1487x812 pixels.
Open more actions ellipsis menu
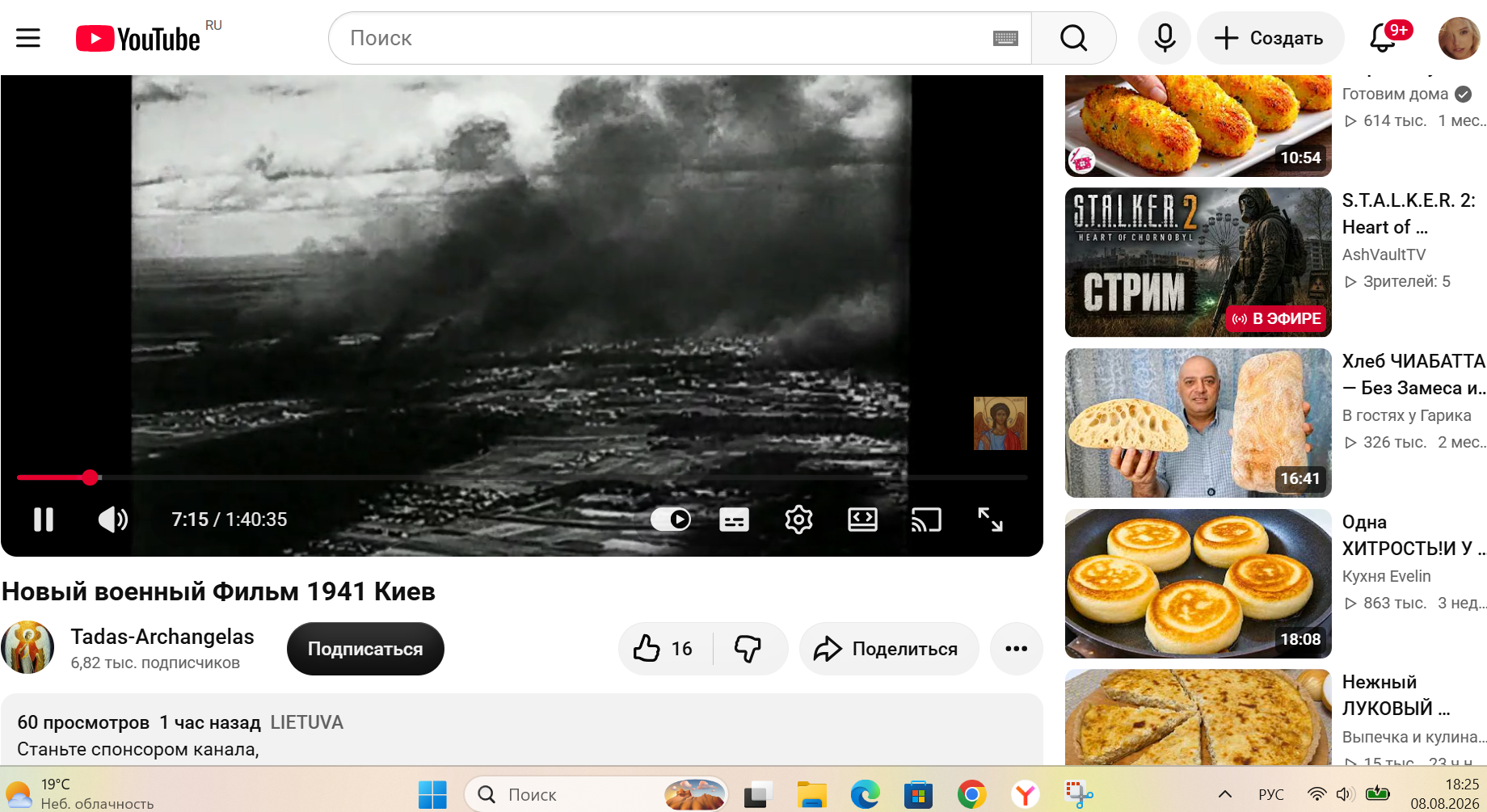1017,649
